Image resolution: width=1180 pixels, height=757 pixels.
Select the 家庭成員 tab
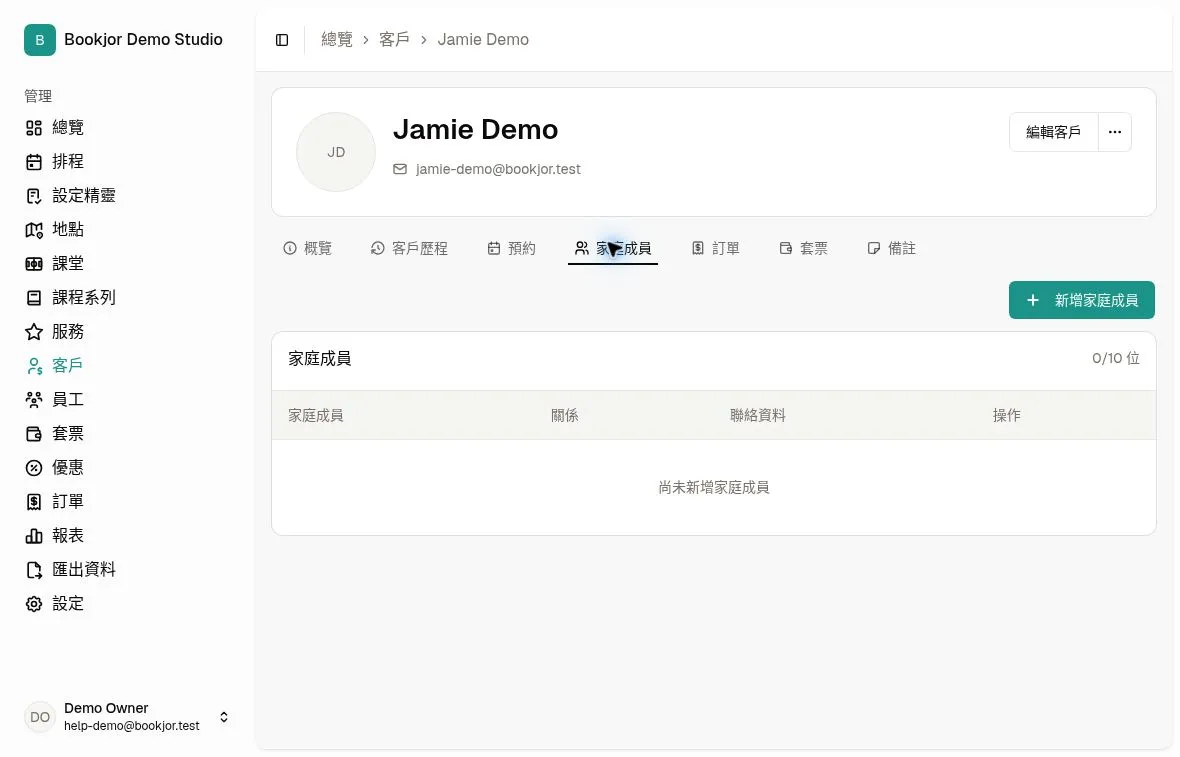coord(613,248)
